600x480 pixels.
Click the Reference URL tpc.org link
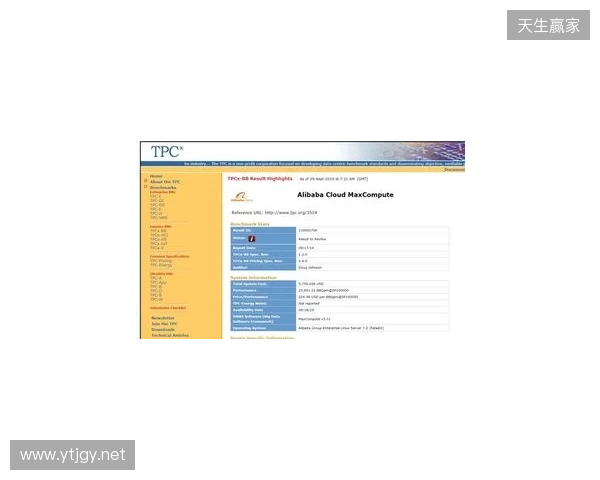(x=291, y=212)
